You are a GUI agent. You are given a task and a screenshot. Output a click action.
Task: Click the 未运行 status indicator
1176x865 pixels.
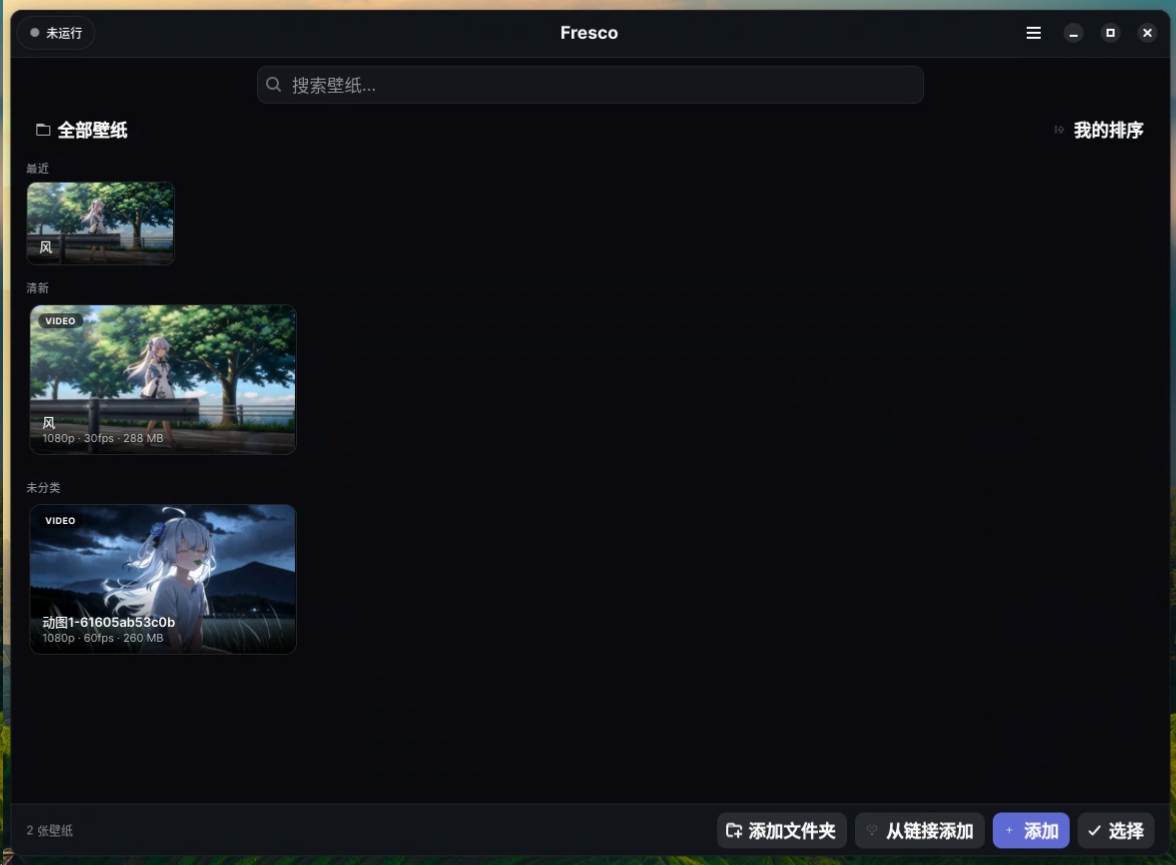(56, 33)
